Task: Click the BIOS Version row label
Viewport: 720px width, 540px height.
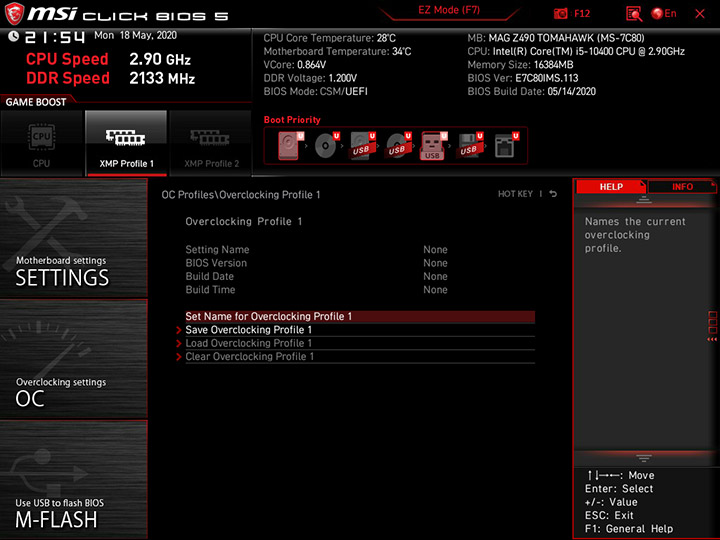Action: (216, 263)
